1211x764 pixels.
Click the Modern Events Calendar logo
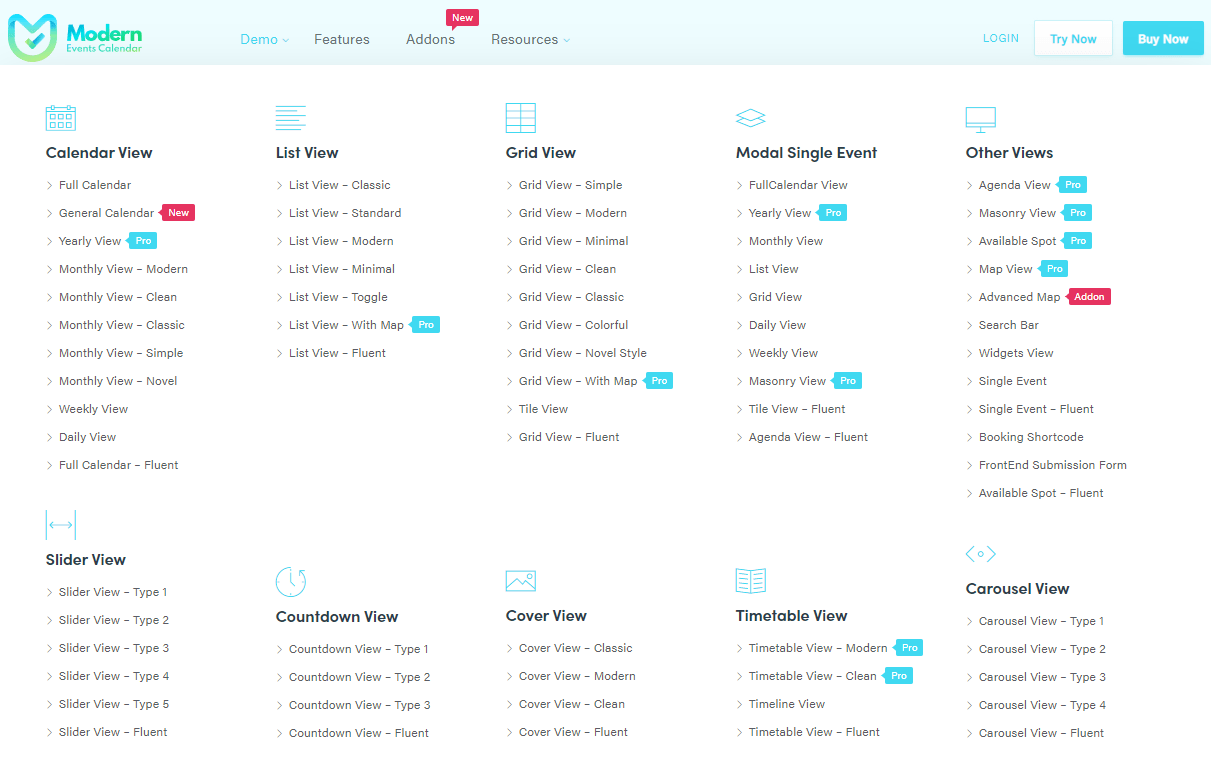tap(76, 38)
